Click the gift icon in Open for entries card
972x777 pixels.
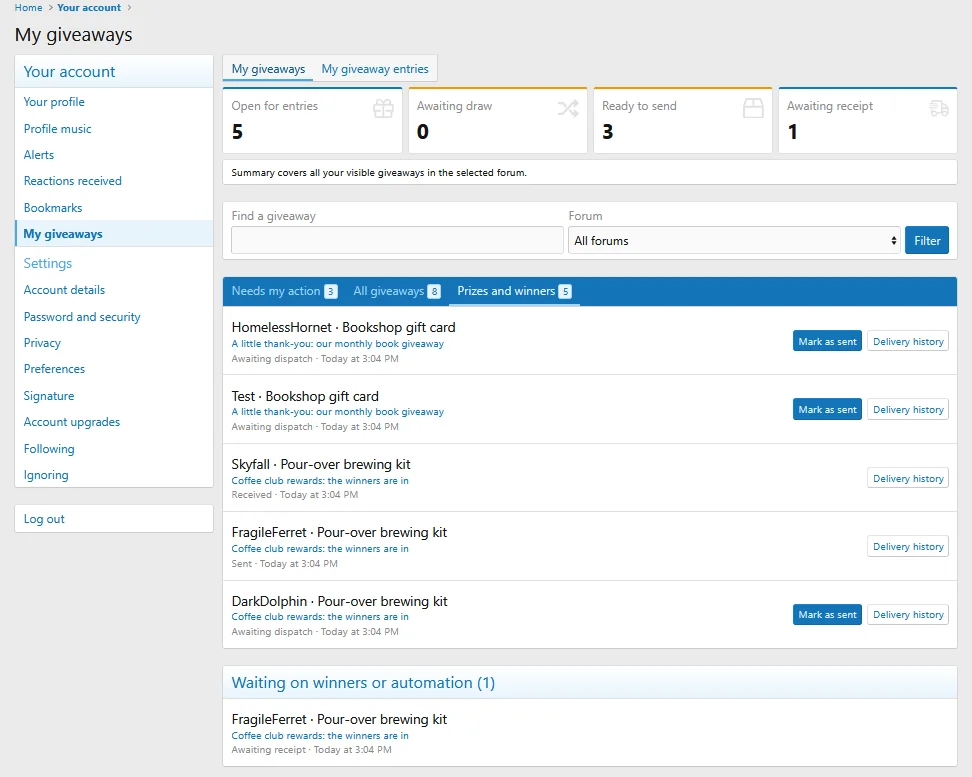[x=383, y=109]
